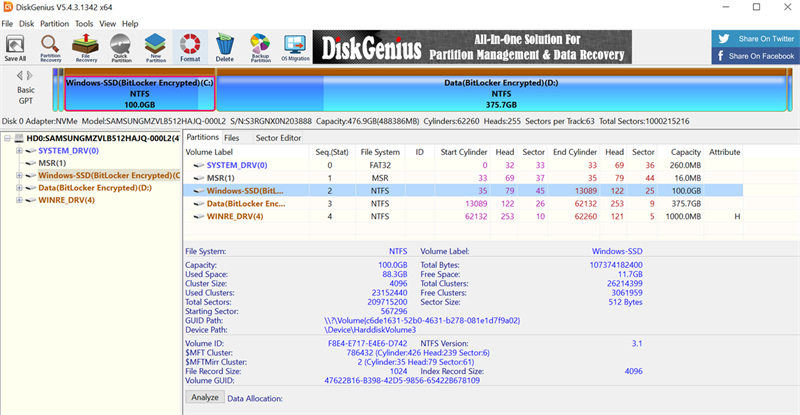Open the Backup Partition tool
This screenshot has height=415, width=800.
tap(260, 47)
